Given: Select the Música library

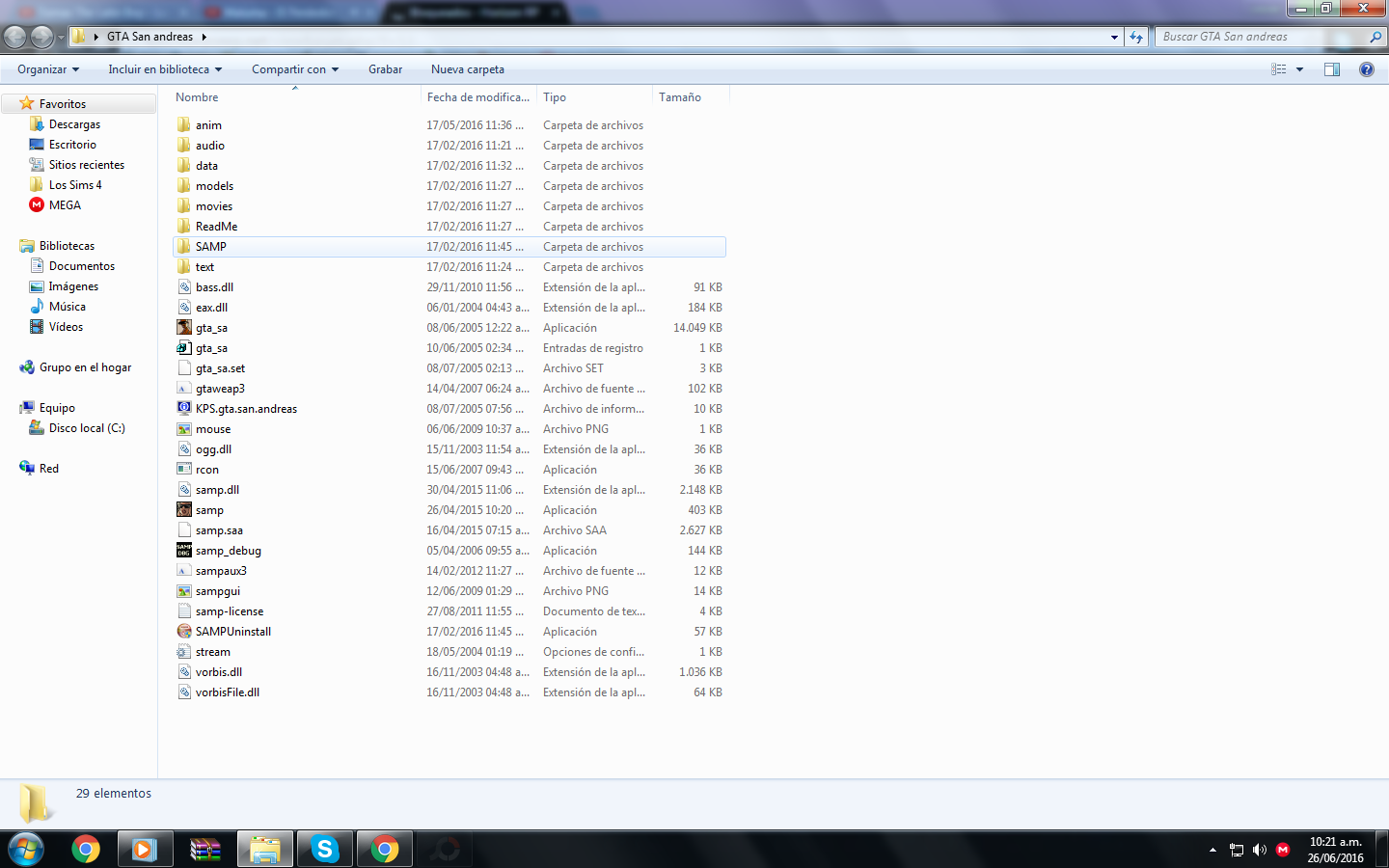Looking at the screenshot, I should pyautogui.click(x=68, y=307).
